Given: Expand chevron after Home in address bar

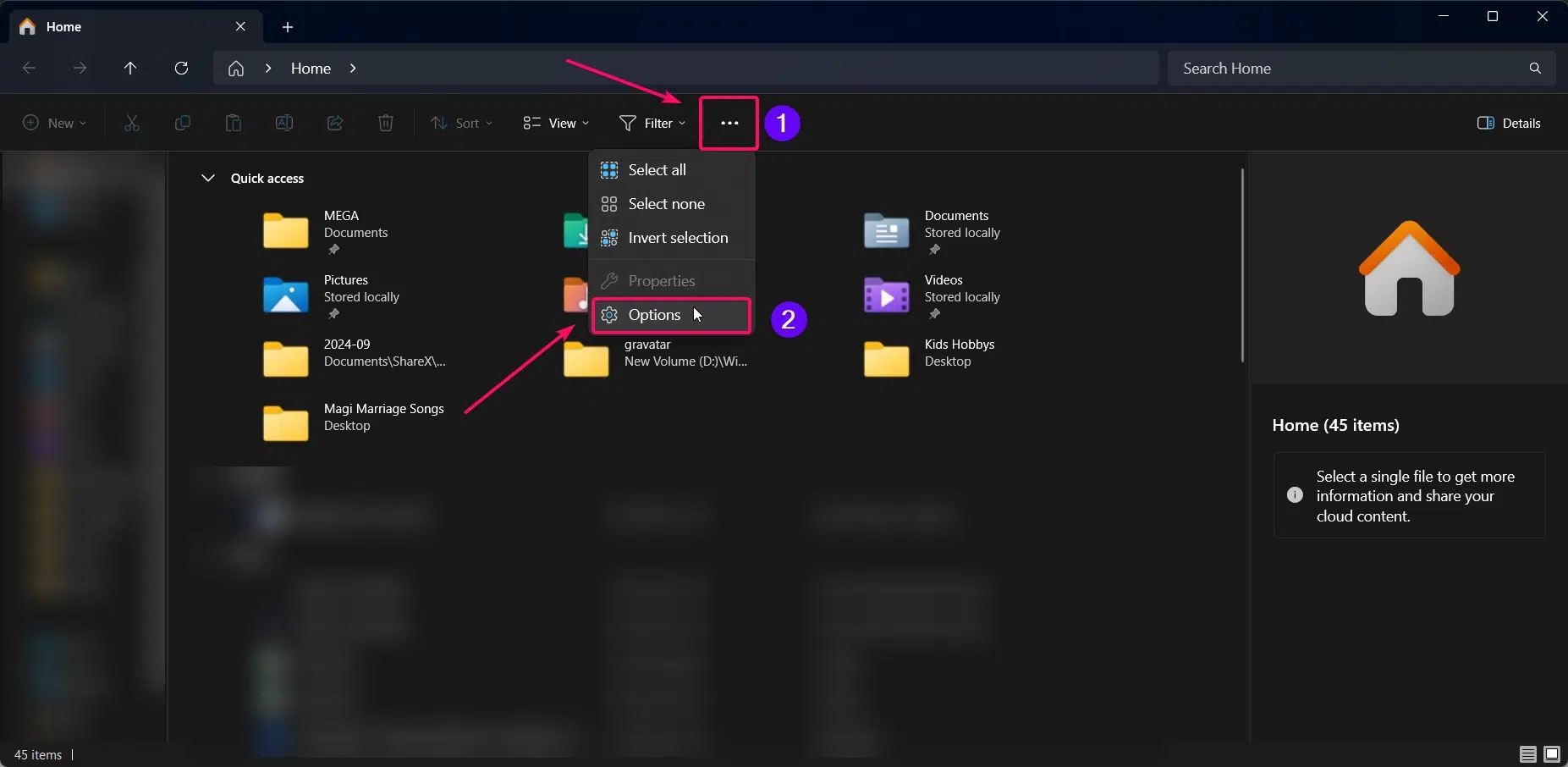Looking at the screenshot, I should click(353, 68).
